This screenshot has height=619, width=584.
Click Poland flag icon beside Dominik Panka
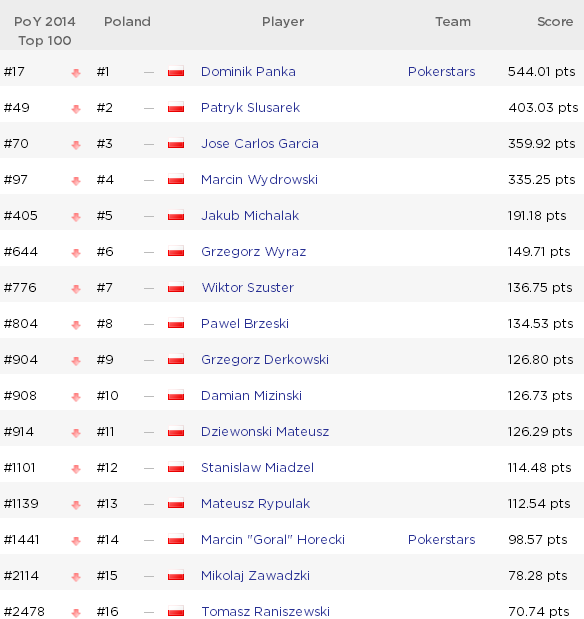tap(176, 71)
